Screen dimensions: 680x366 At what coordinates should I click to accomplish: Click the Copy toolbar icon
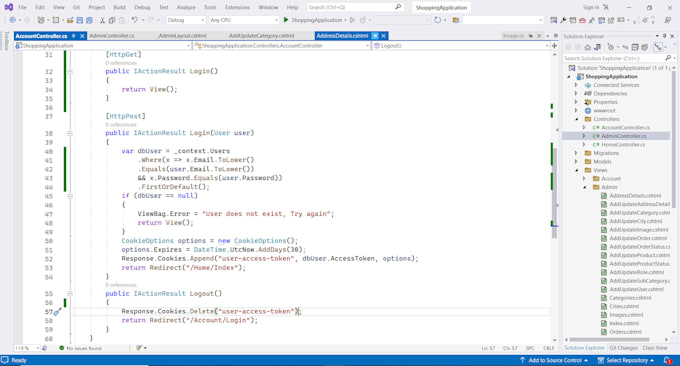pos(112,20)
